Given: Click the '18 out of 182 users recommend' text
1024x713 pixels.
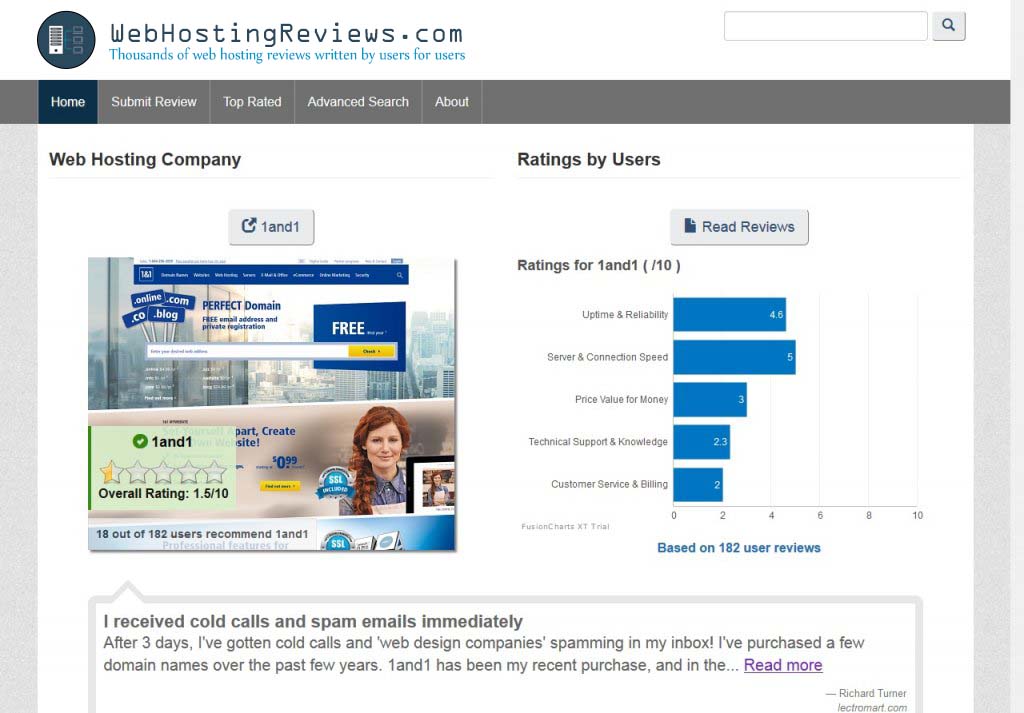Looking at the screenshot, I should pos(202,534).
